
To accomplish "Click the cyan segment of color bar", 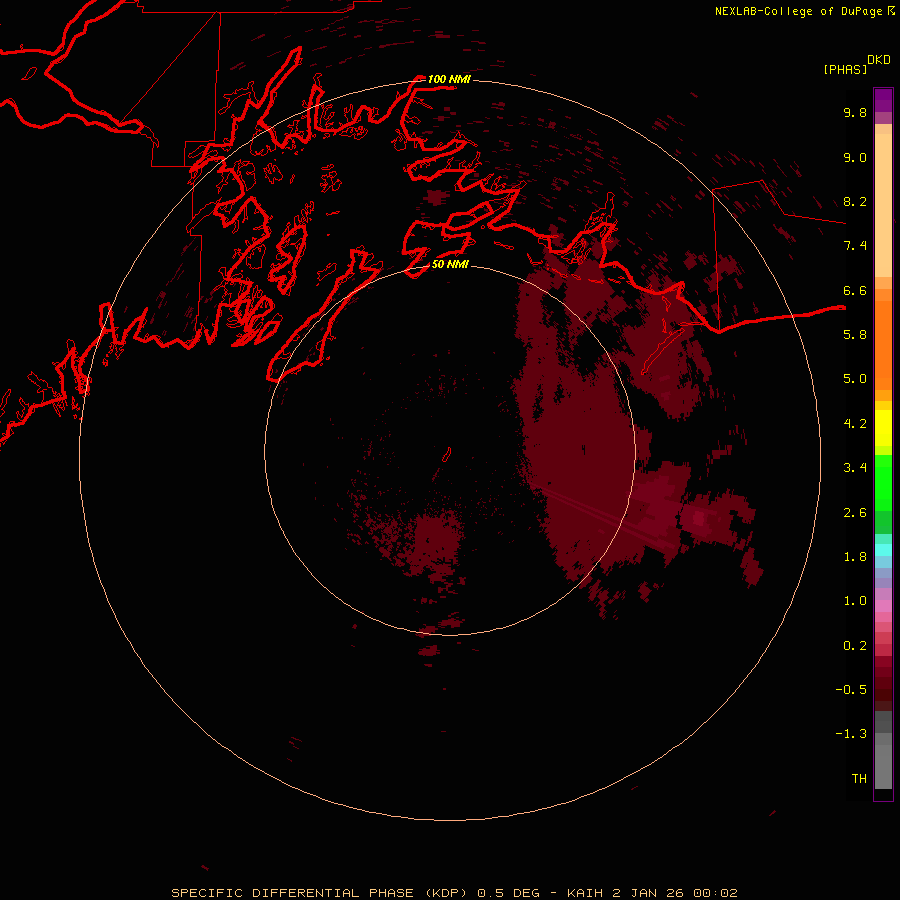I will (x=883, y=550).
